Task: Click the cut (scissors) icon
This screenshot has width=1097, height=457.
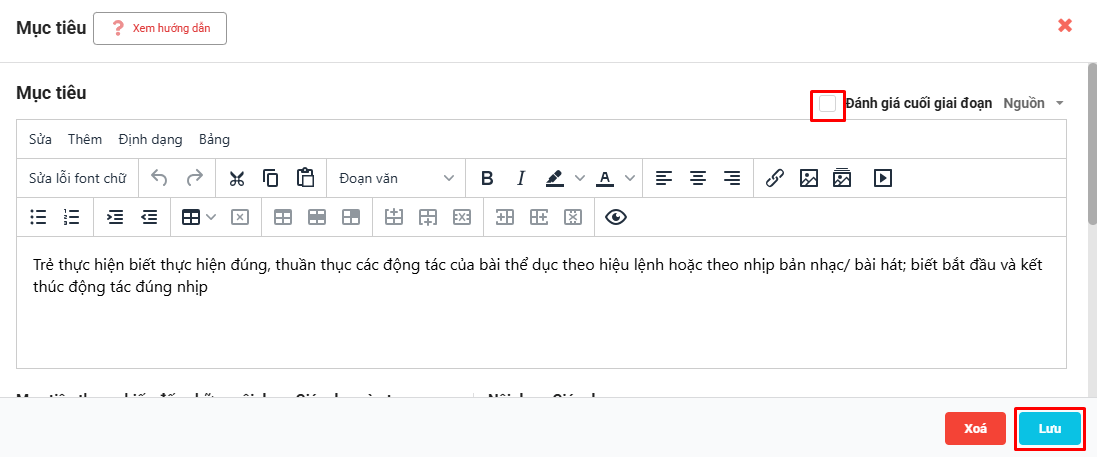Action: (237, 178)
